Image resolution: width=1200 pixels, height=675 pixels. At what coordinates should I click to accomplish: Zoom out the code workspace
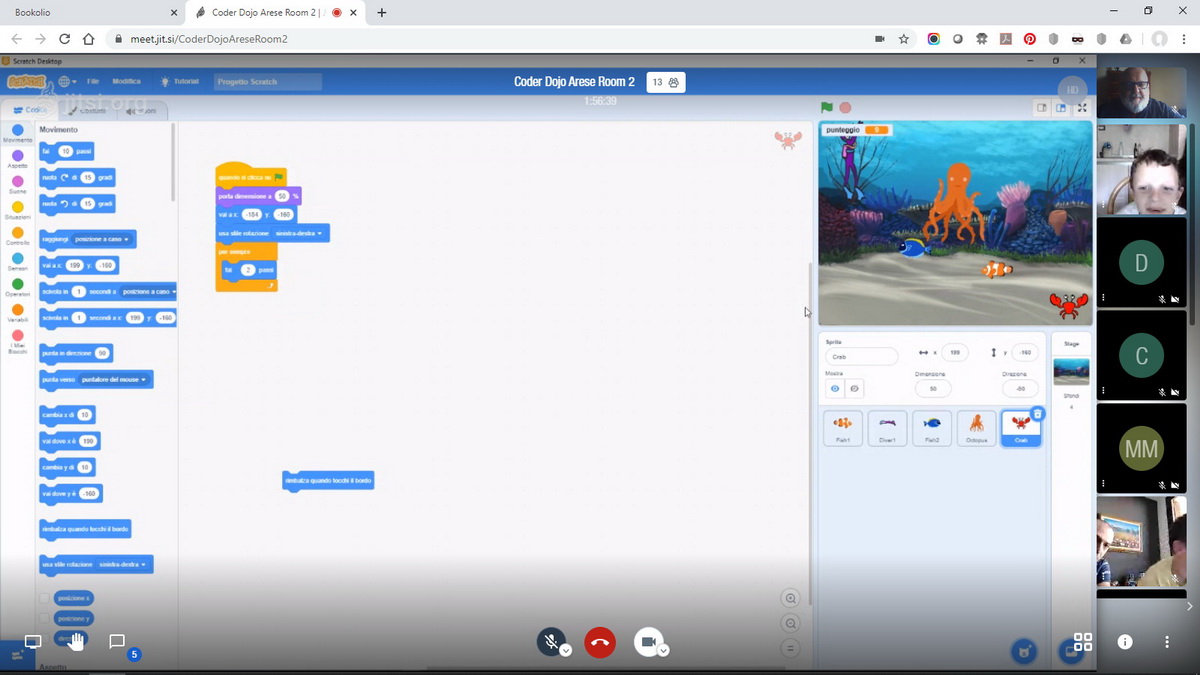click(x=791, y=623)
